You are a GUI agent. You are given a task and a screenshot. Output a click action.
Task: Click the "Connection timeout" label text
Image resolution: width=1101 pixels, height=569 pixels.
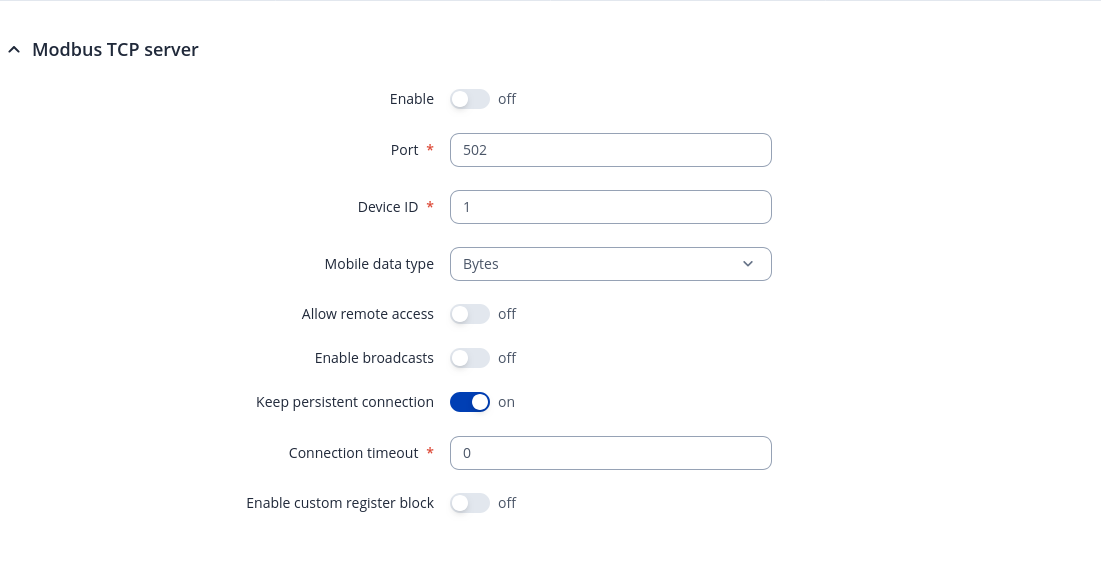(x=353, y=453)
